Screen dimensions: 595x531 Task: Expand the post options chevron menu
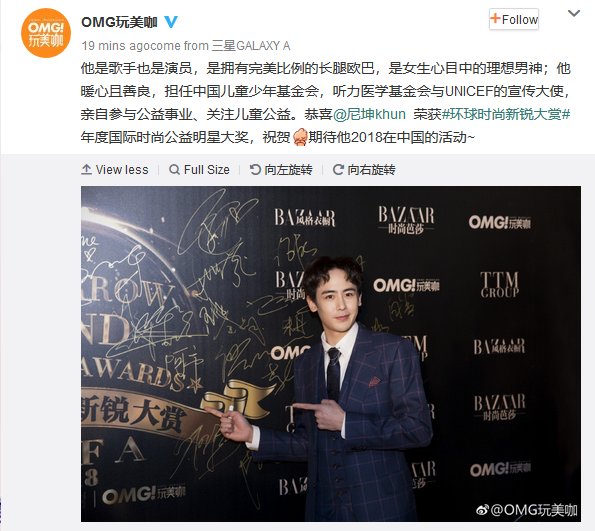pyautogui.click(x=574, y=14)
